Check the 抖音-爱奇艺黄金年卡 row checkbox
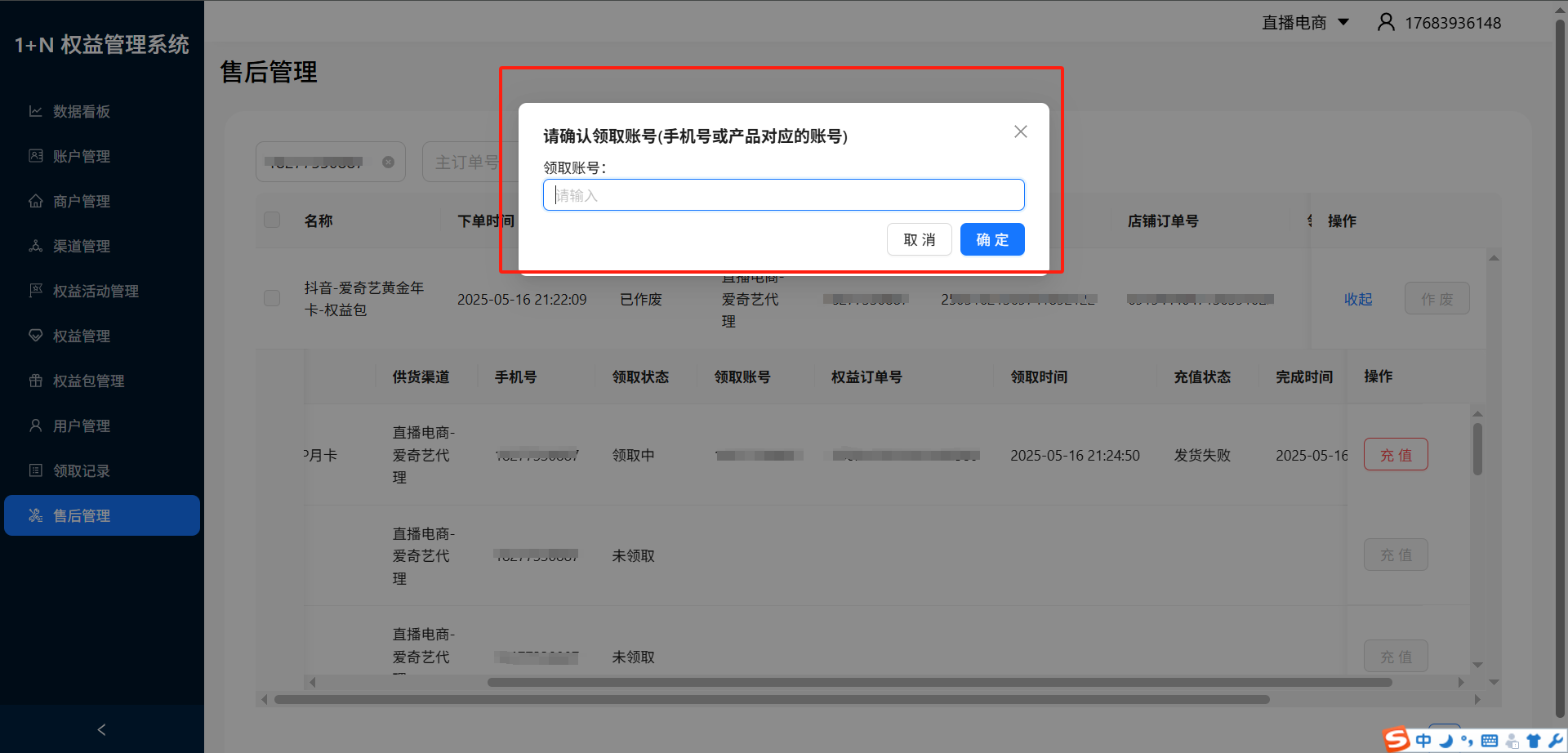 click(x=272, y=298)
